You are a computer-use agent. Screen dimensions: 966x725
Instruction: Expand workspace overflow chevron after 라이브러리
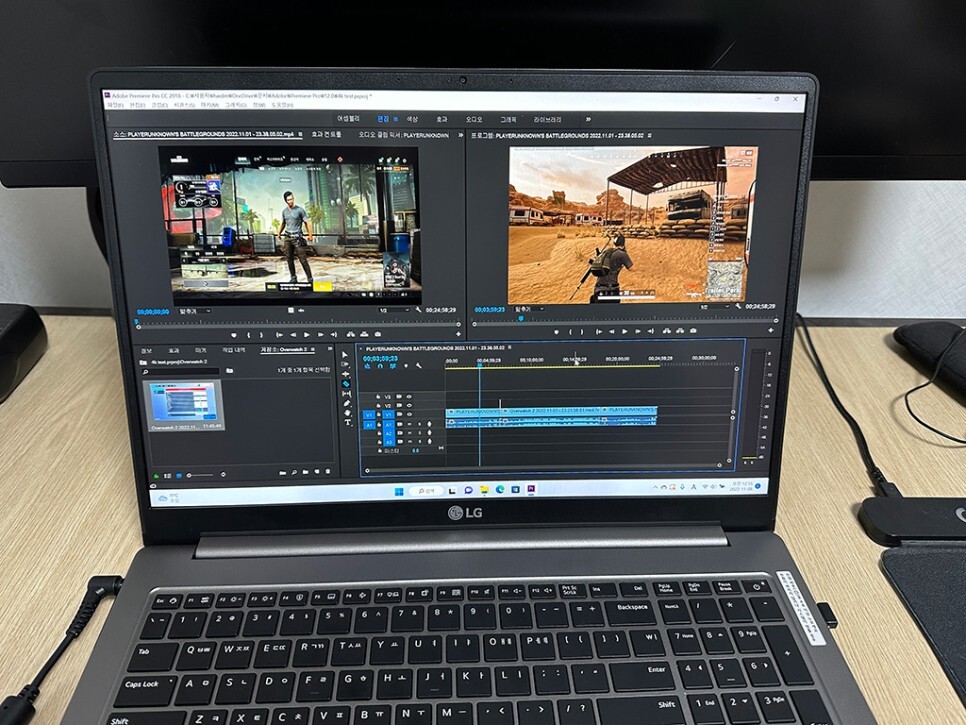[x=588, y=119]
